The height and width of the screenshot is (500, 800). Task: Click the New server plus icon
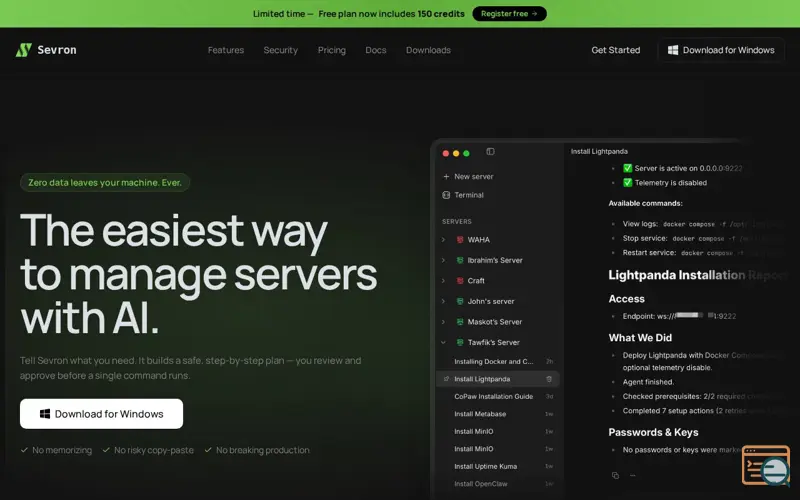(x=446, y=177)
